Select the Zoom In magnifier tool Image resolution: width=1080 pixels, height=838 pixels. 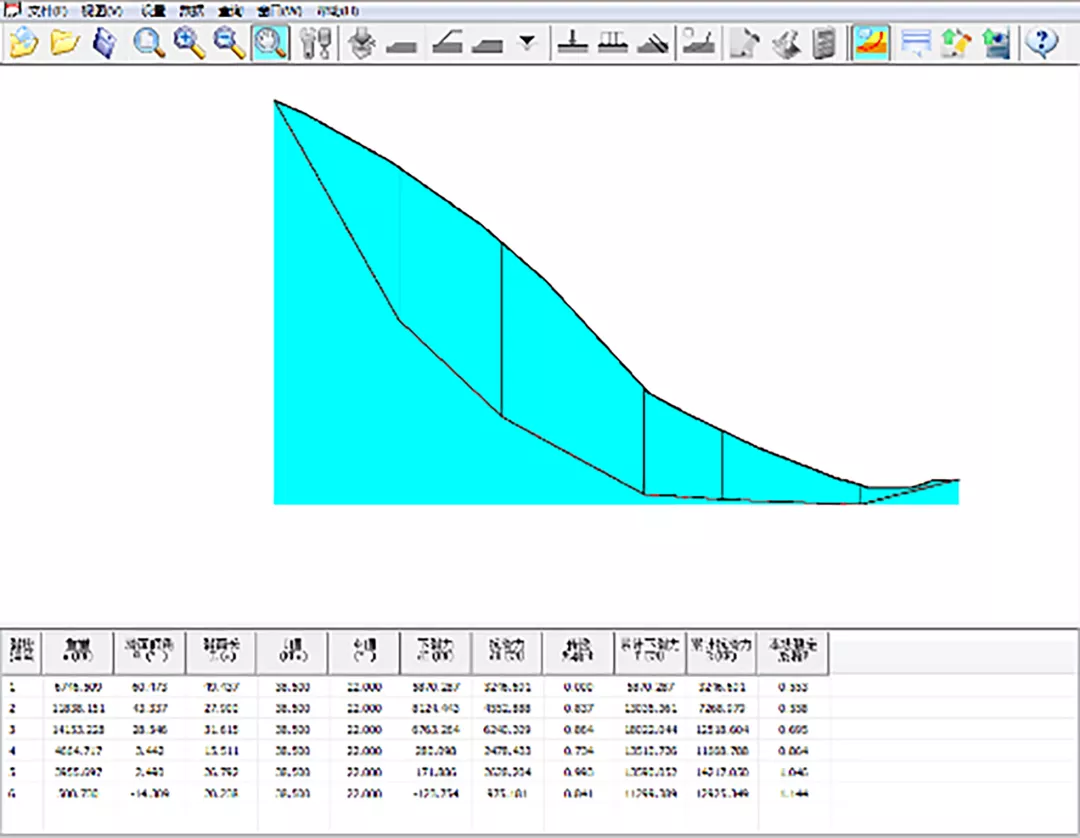click(189, 43)
